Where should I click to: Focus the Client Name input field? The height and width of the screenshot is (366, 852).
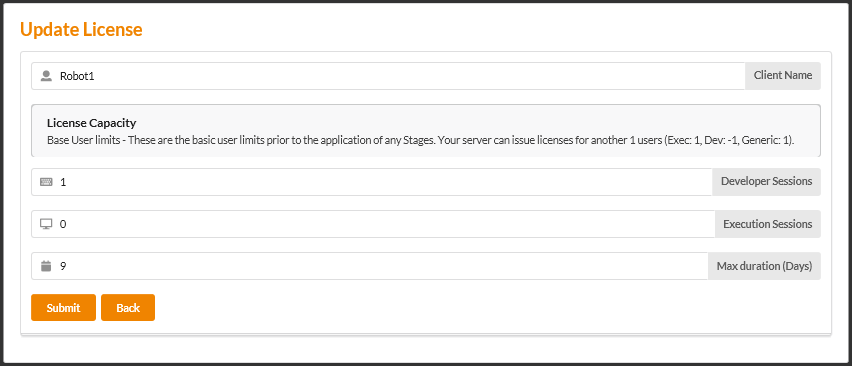(388, 76)
